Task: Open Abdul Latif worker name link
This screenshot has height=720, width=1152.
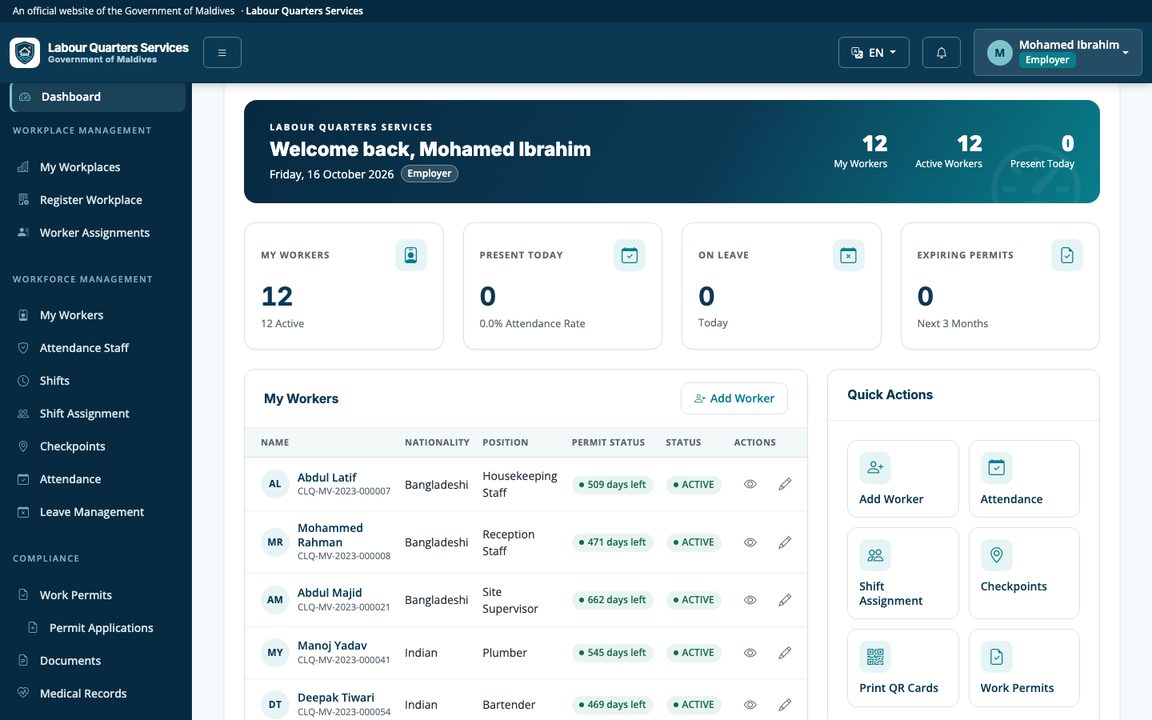Action: pyautogui.click(x=327, y=478)
